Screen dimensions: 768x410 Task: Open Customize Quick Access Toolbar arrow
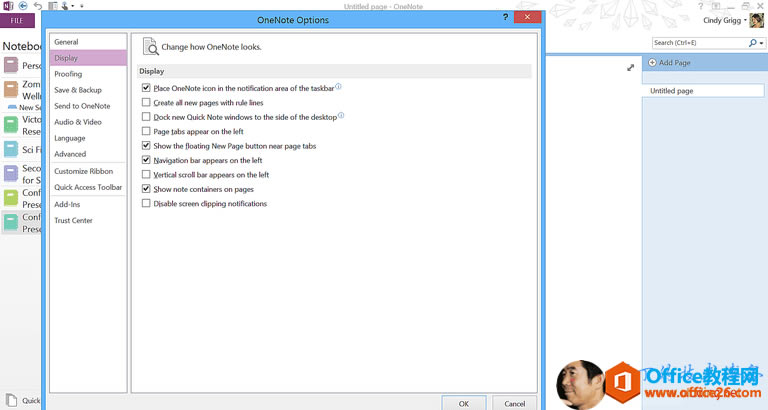82,6
